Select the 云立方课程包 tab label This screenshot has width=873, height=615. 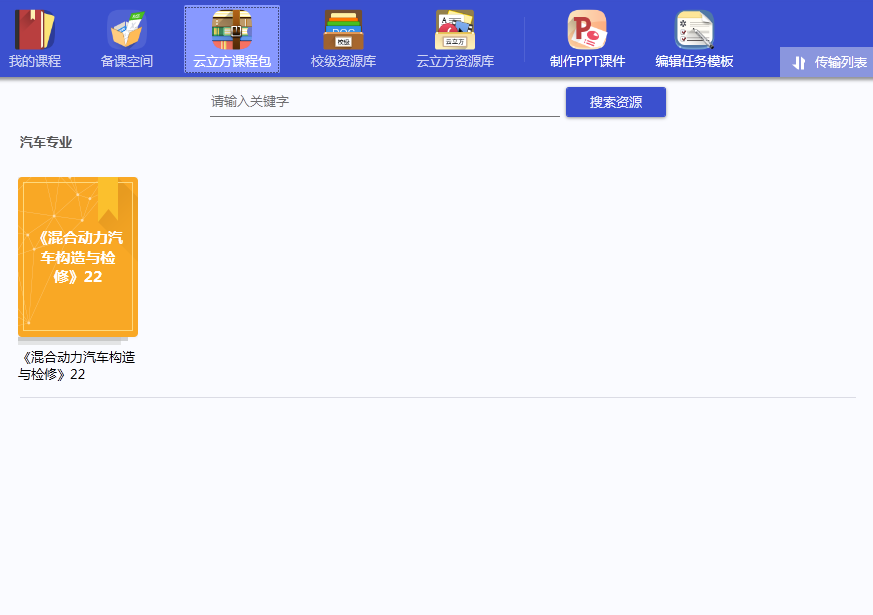[x=231, y=61]
